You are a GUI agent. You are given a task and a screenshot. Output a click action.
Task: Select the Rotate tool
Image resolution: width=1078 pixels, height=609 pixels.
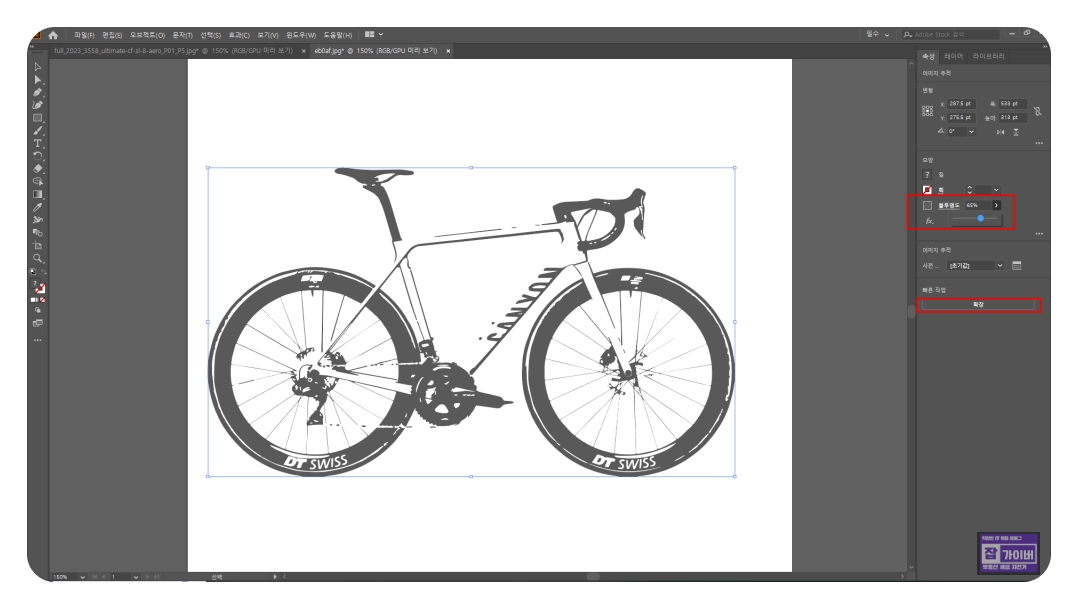38,156
